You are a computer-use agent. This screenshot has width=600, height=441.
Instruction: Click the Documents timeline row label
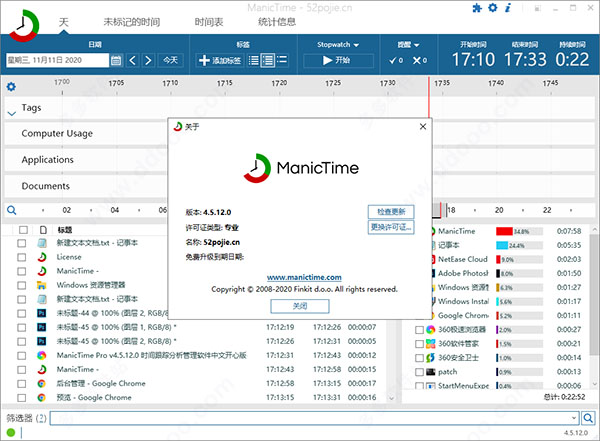point(46,186)
